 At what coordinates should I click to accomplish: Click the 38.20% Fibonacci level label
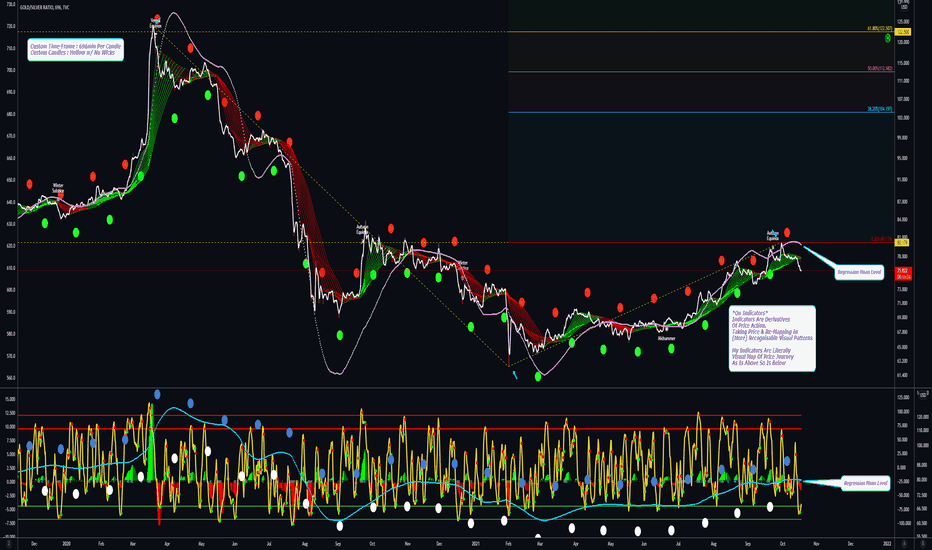(x=879, y=109)
